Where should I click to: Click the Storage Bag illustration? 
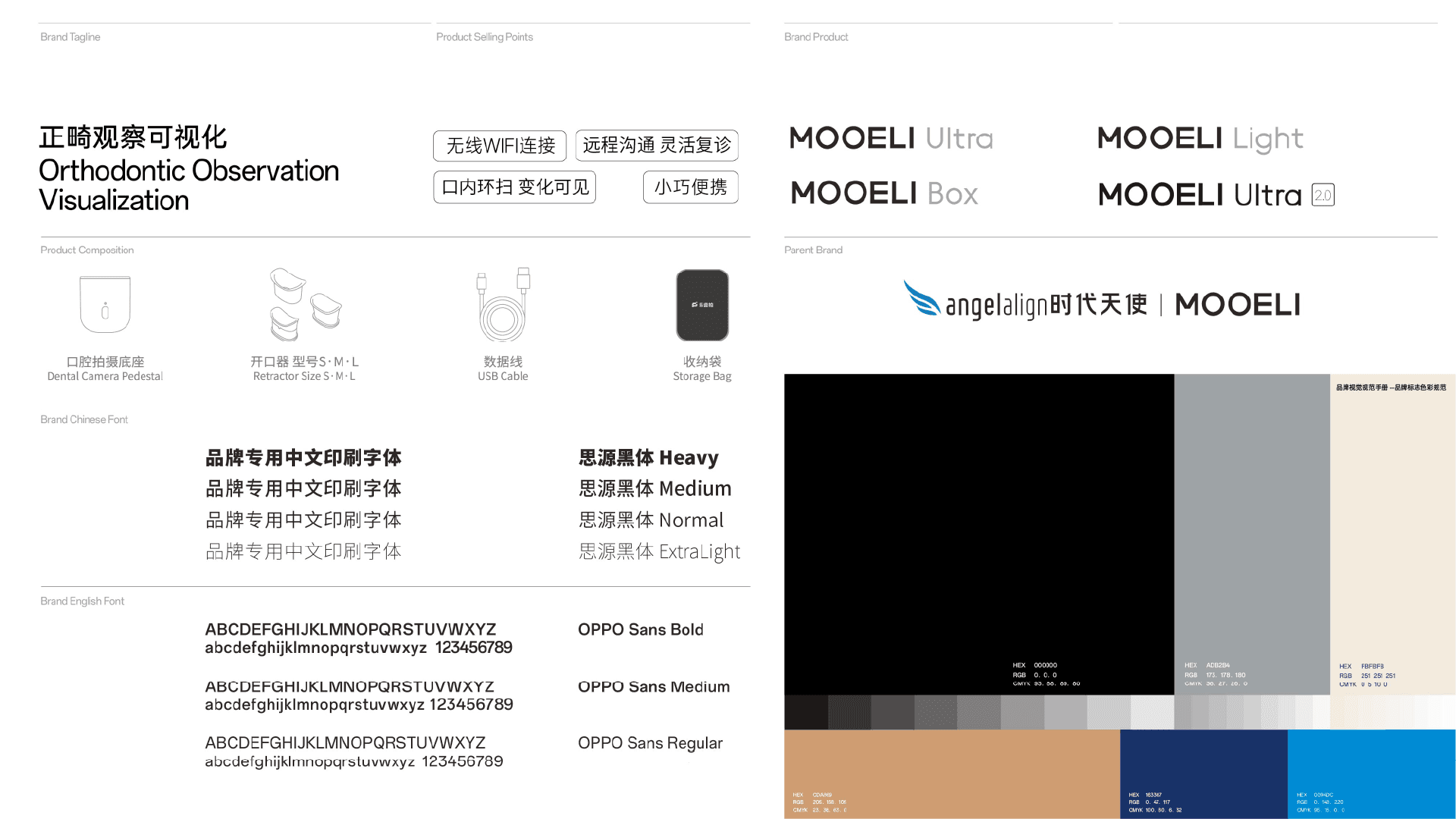pyautogui.click(x=702, y=305)
